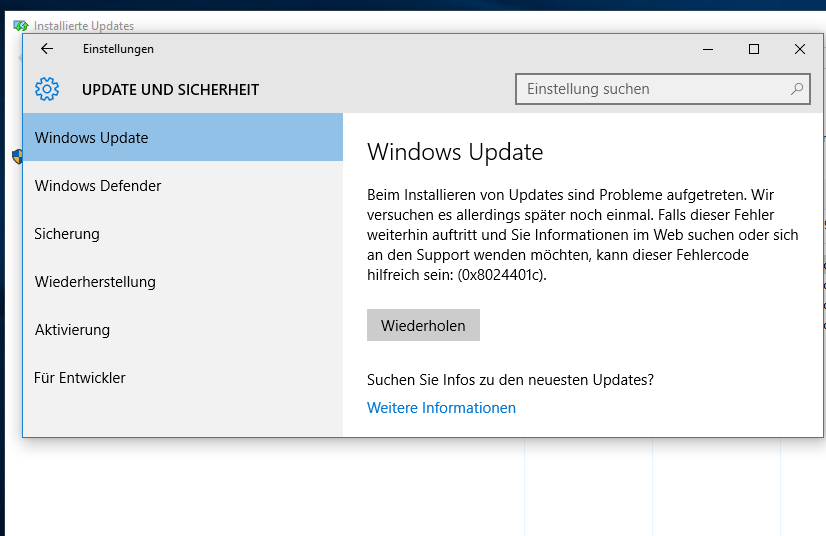Open the Sicherung settings page
Viewport: 826px width, 536px height.
point(183,233)
